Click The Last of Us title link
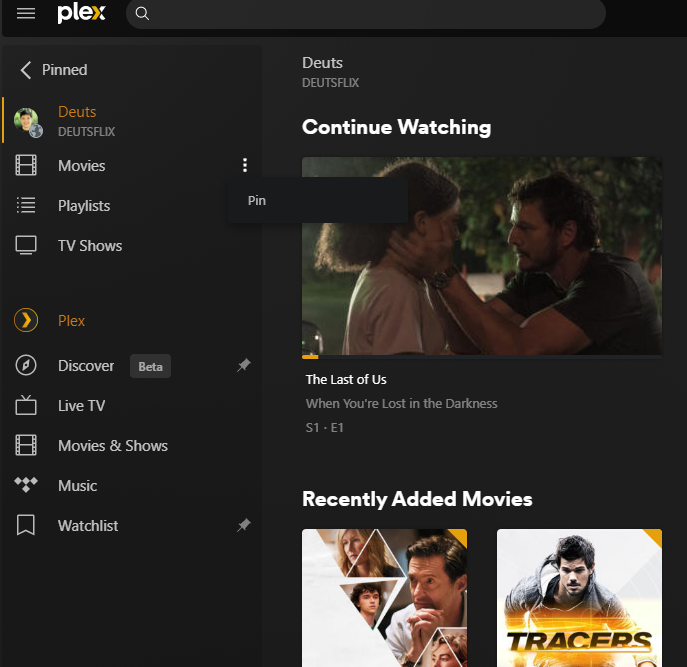687x667 pixels. tap(346, 380)
